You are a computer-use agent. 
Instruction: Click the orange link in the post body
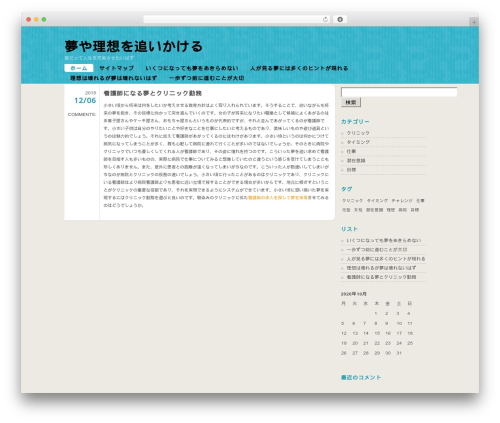278,198
